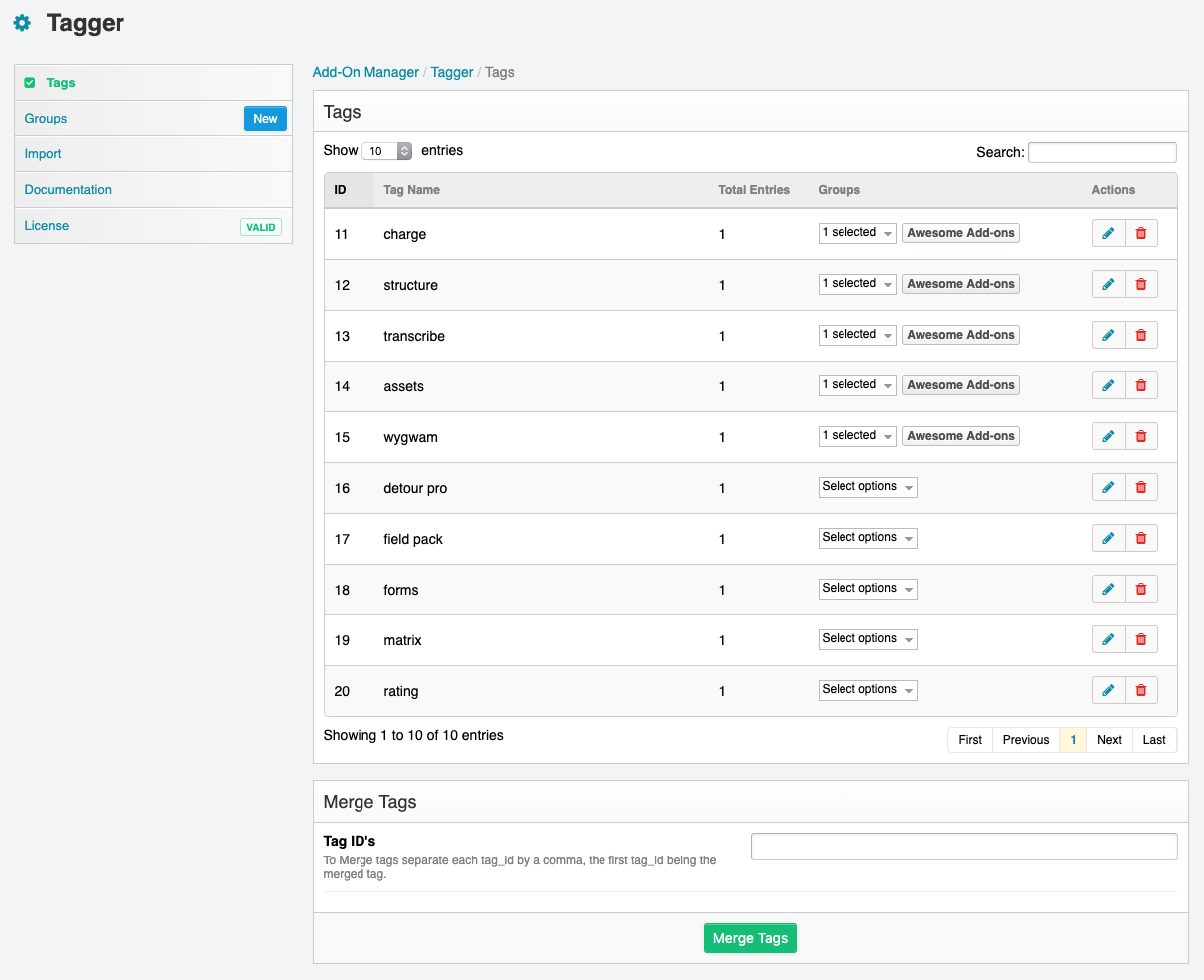
Task: Delete the assets tag via trash icon
Action: click(1141, 385)
